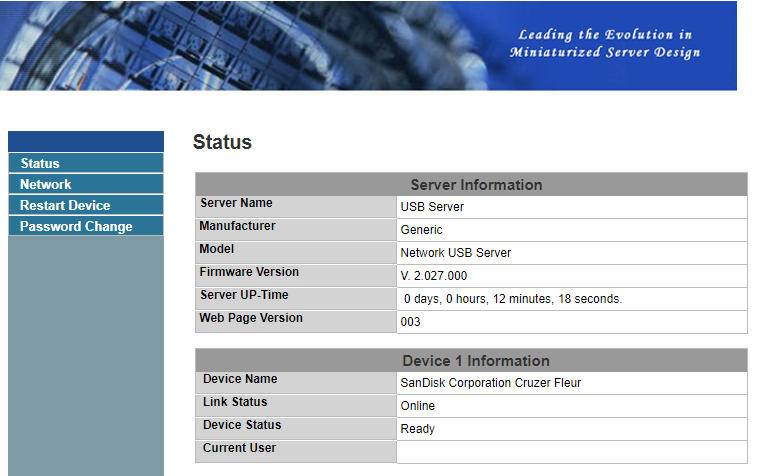Click the Device Name label
Viewport: 757px width, 476px height.
[x=240, y=379]
